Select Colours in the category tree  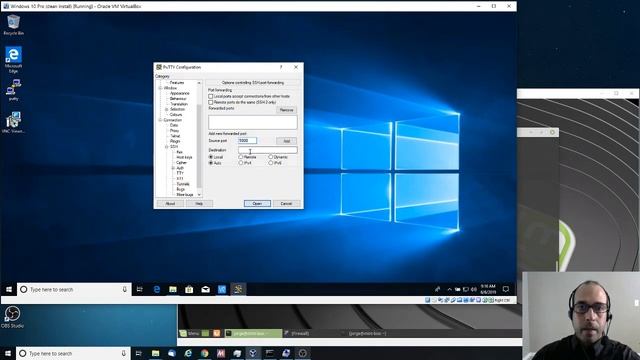click(176, 115)
